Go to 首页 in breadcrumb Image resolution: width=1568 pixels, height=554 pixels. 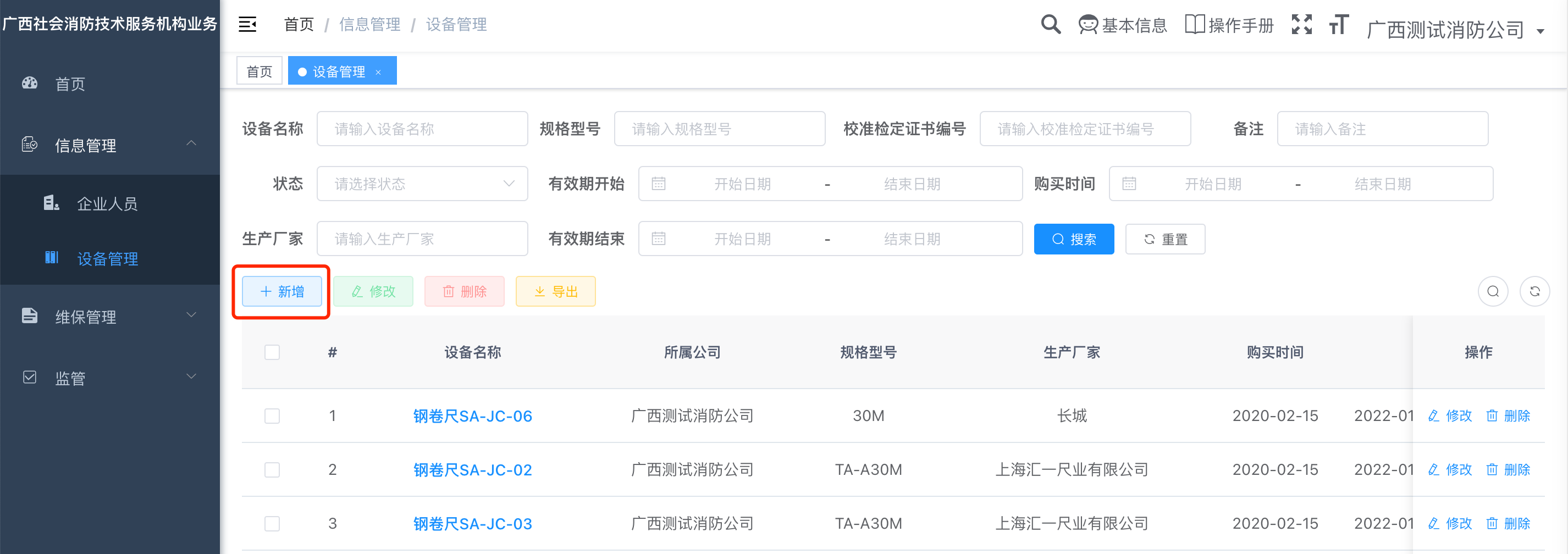click(299, 24)
